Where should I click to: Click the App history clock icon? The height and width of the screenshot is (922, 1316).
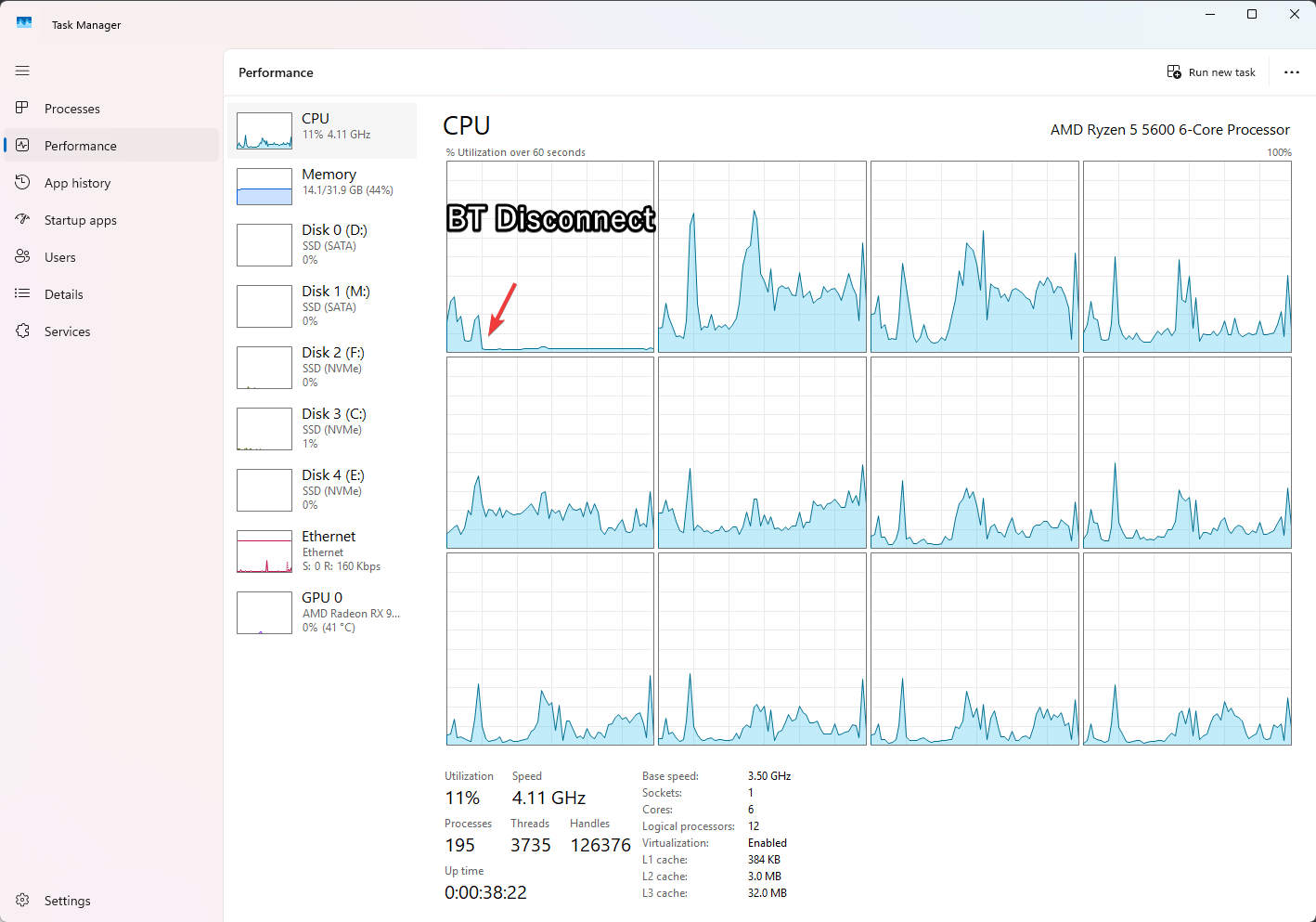click(x=22, y=182)
